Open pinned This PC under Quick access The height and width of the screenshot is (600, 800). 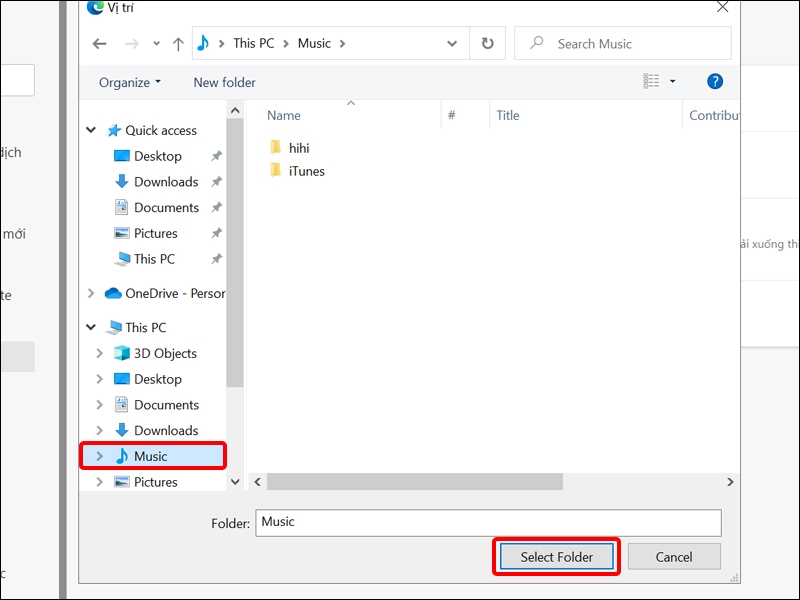tap(154, 259)
